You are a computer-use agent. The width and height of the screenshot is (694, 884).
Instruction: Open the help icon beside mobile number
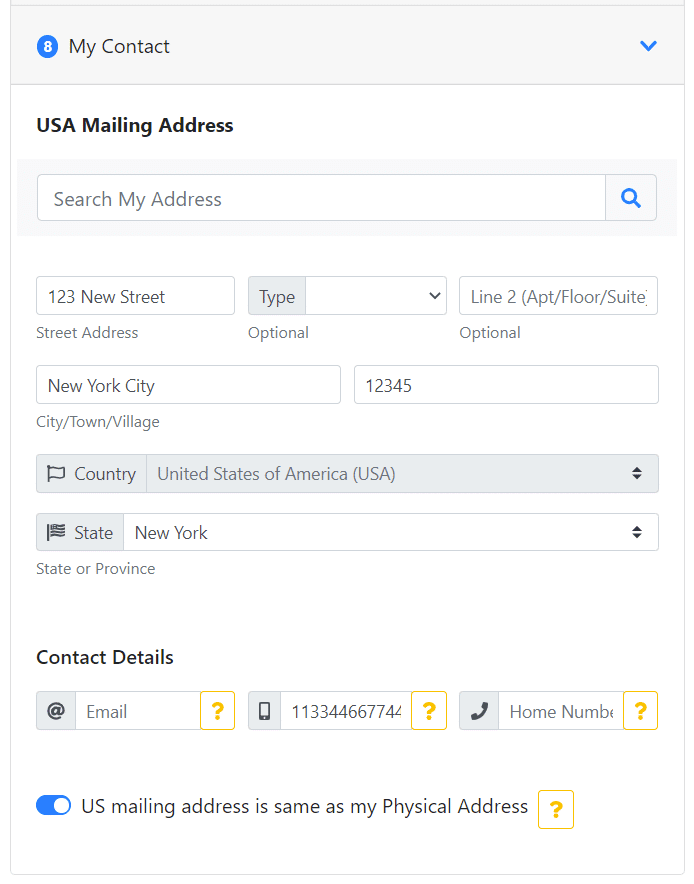tap(429, 710)
